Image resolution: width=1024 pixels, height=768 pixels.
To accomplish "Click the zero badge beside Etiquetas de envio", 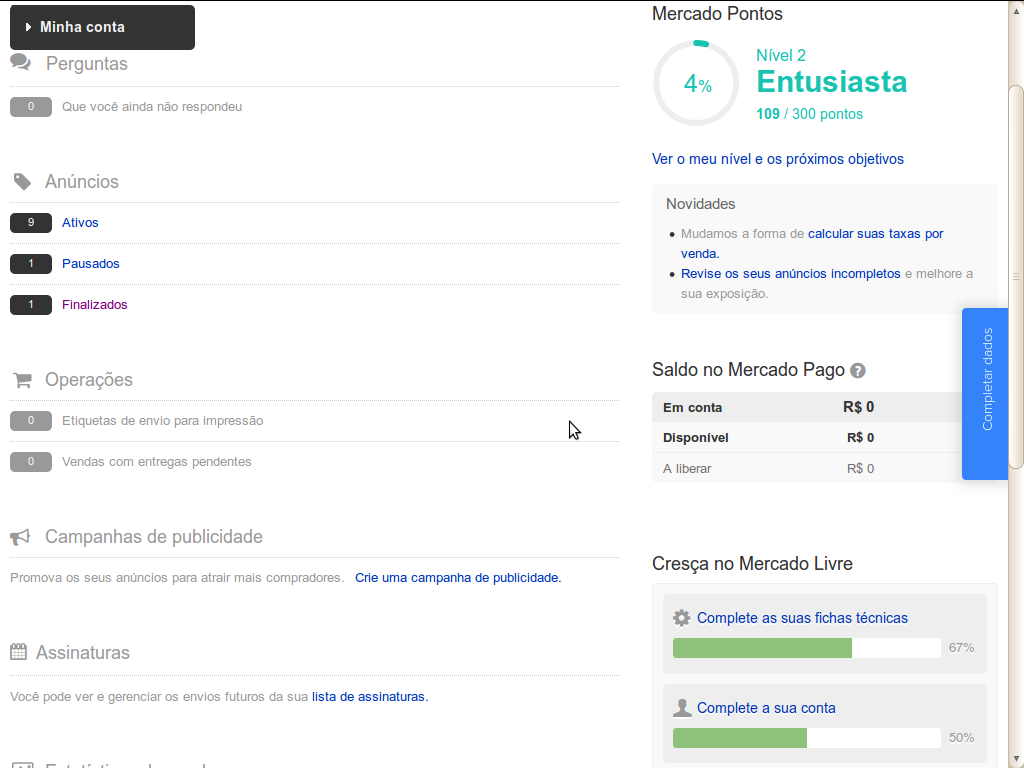I will tap(31, 421).
